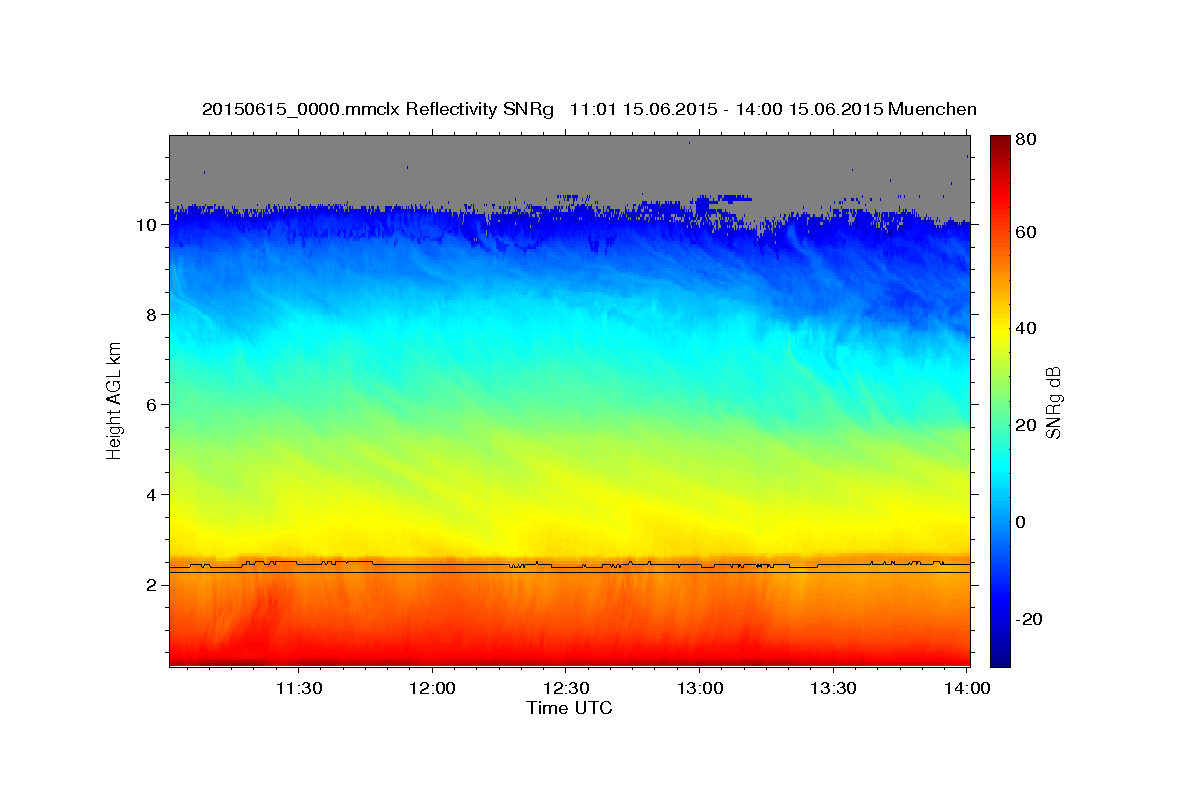This screenshot has width=1200, height=800.
Task: Click the height axis label 6
Action: coord(152,405)
